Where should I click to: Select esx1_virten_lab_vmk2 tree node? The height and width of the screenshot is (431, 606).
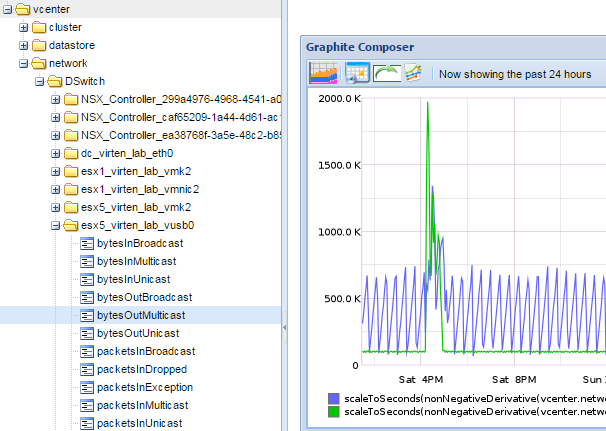[x=136, y=171]
